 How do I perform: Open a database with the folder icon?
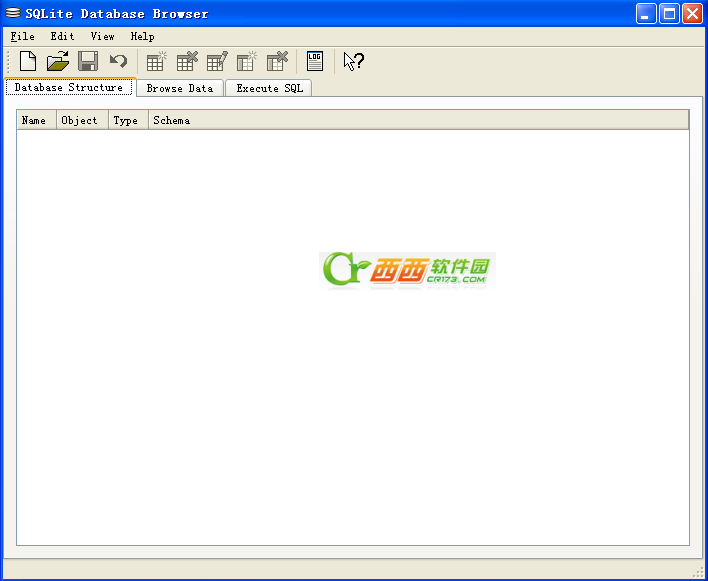coord(58,61)
